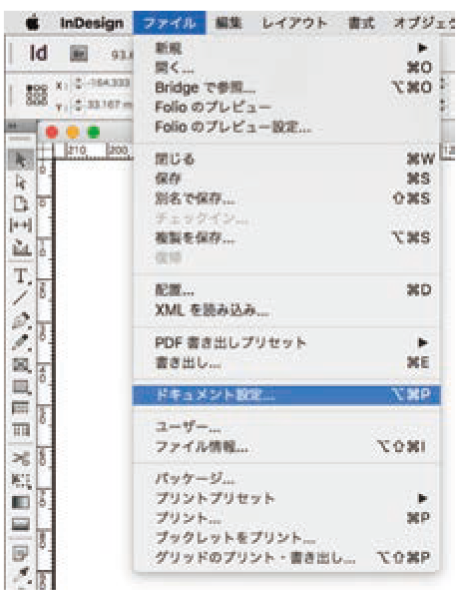Open ファイル情報...
The height and width of the screenshot is (595, 460).
(x=286, y=447)
